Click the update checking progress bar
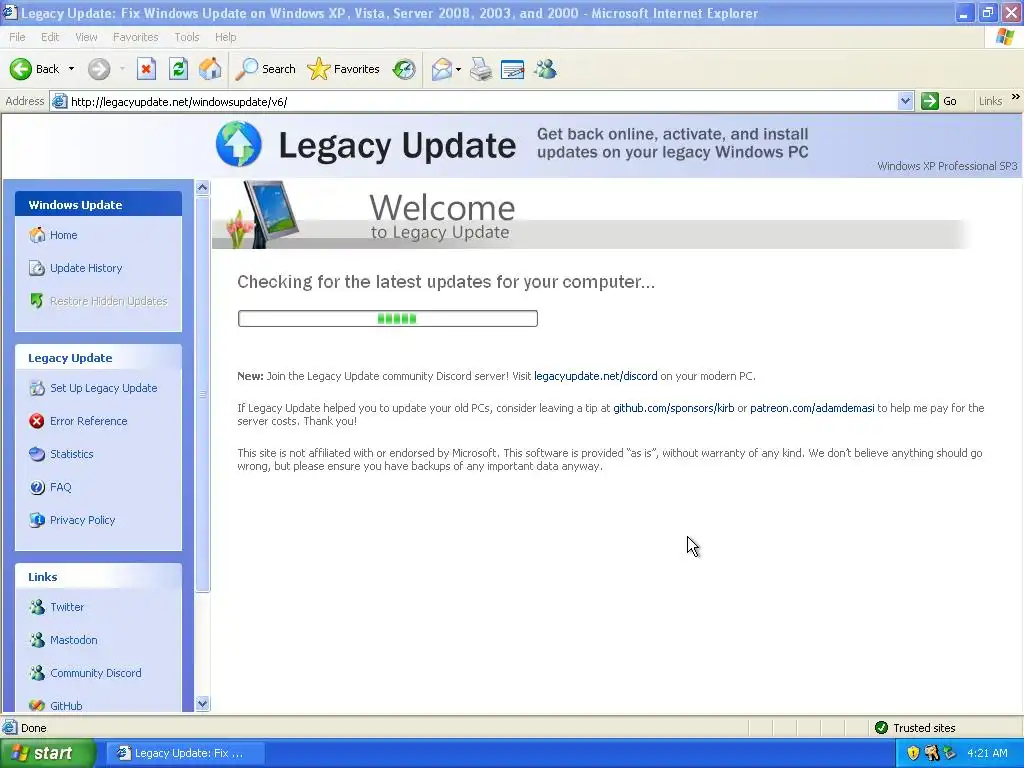1024x768 pixels. click(x=388, y=319)
